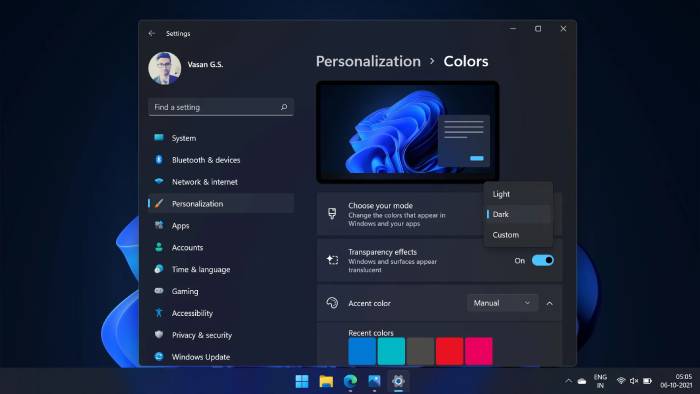700x394 pixels.
Task: Click the Accounts person icon
Action: tap(159, 247)
